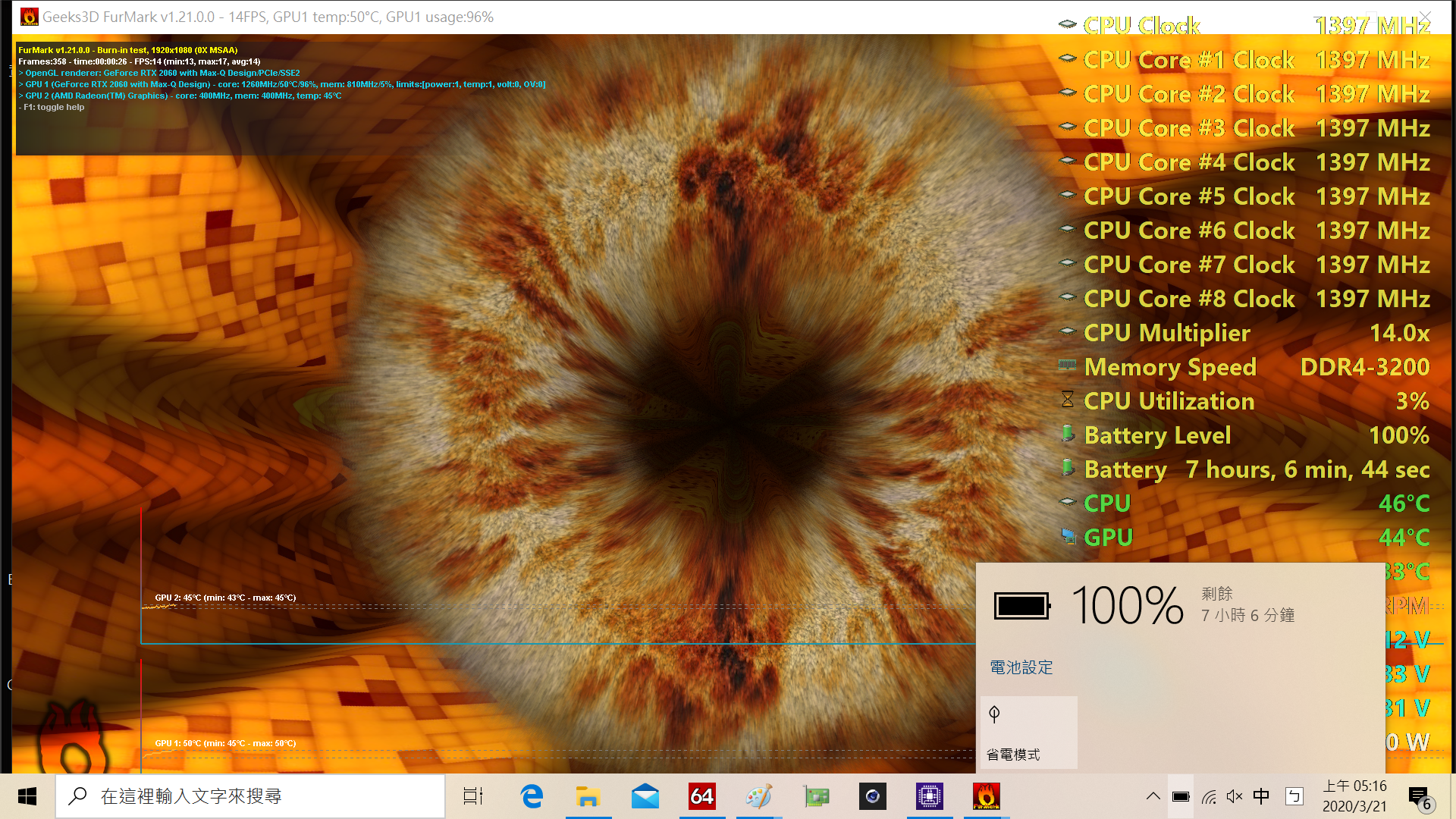
Task: Open the Mail app on the taskbar
Action: [645, 796]
